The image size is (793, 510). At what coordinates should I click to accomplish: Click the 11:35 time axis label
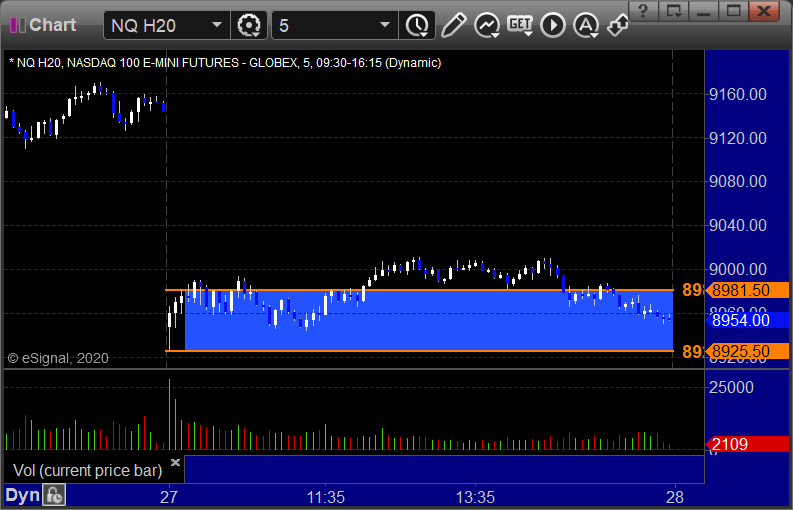(326, 497)
